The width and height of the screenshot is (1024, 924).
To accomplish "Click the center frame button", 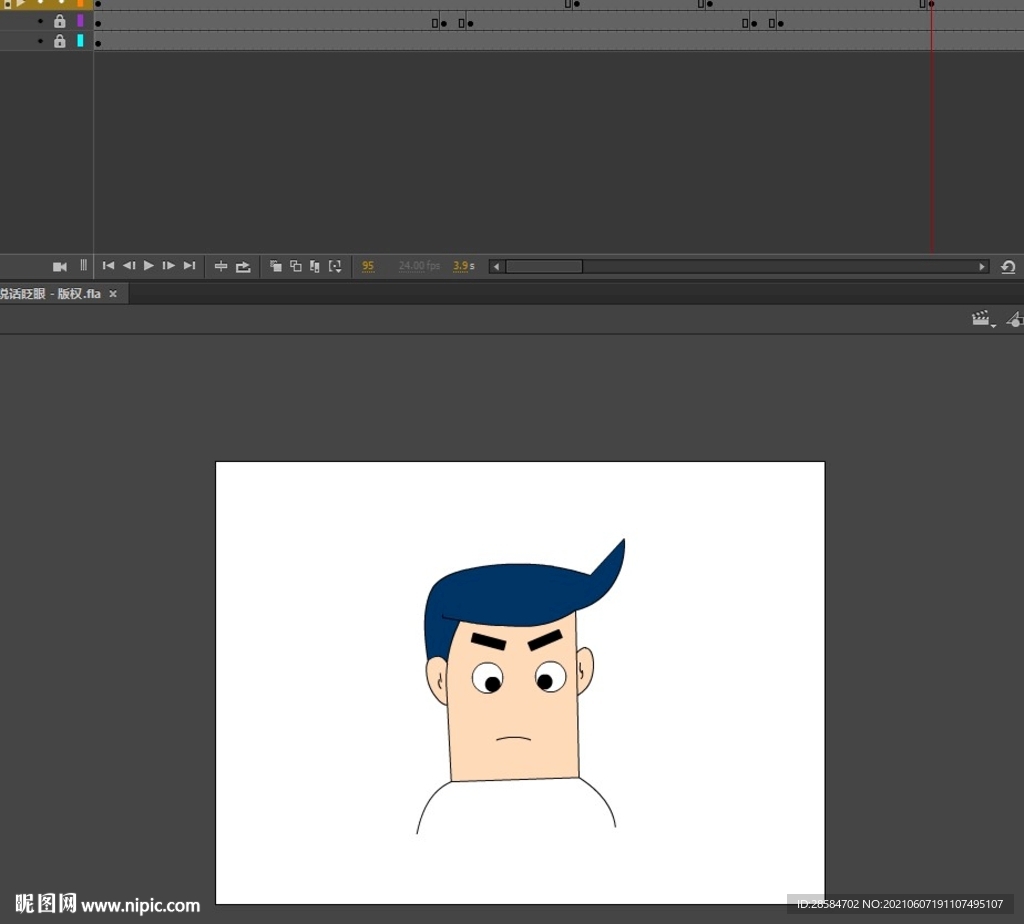I will coord(221,266).
